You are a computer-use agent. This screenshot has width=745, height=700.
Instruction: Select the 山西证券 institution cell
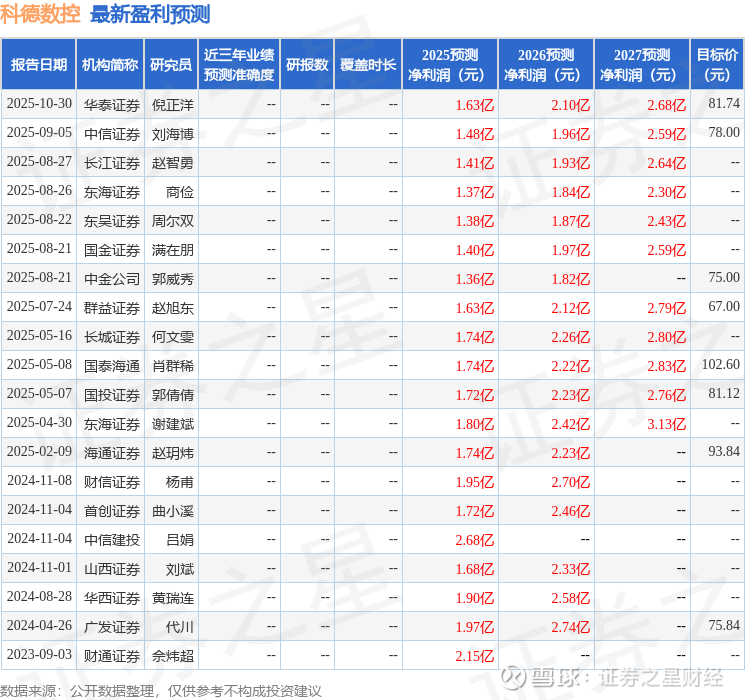tap(112, 568)
